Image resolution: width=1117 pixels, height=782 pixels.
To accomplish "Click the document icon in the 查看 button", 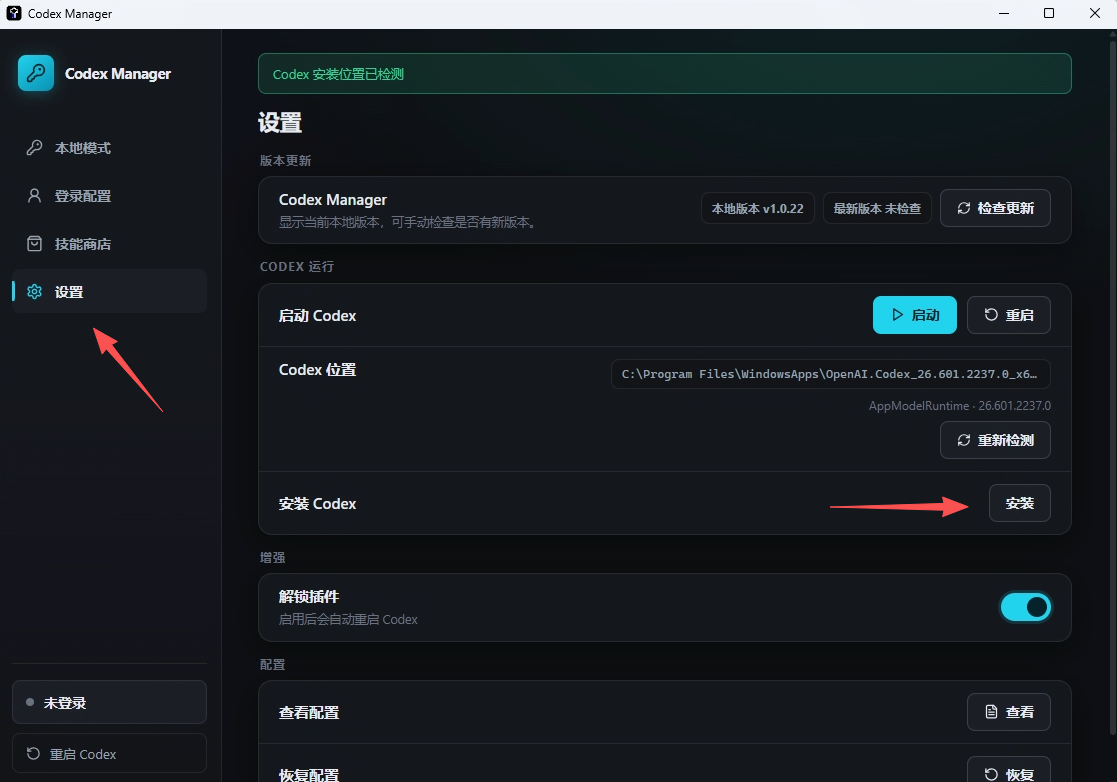I will [x=991, y=712].
